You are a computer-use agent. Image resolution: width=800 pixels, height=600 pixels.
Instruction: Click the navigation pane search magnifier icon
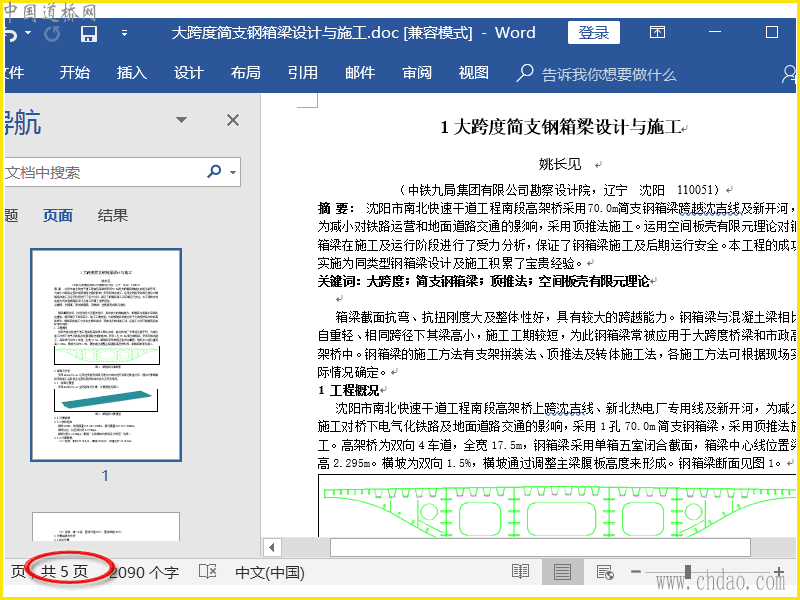214,171
